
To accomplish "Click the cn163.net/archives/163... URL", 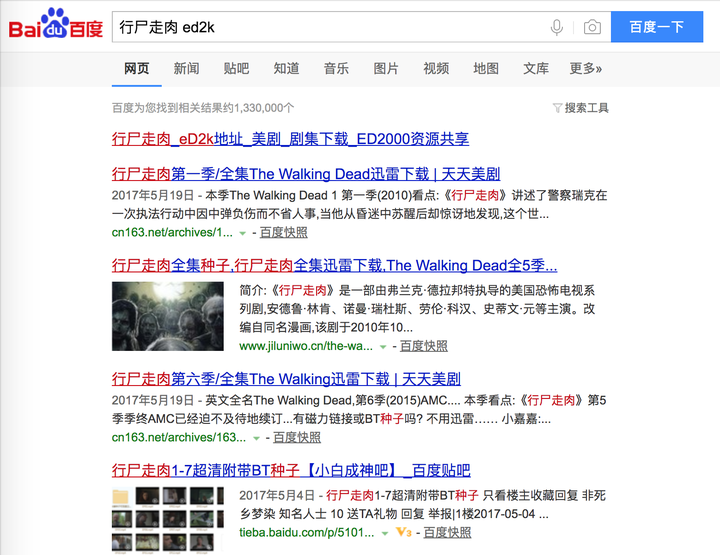I will [179, 437].
